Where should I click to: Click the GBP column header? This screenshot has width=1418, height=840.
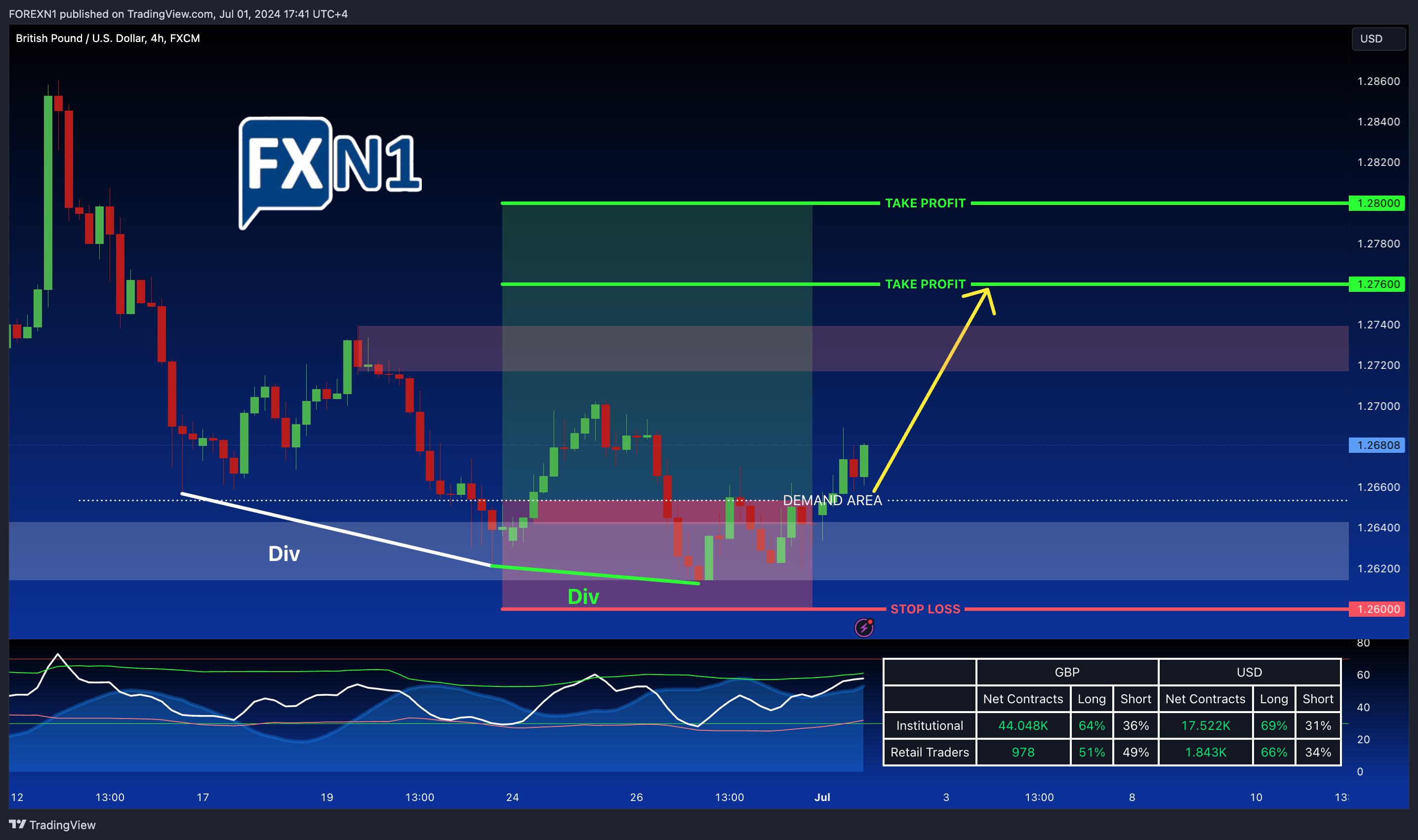click(x=1067, y=673)
